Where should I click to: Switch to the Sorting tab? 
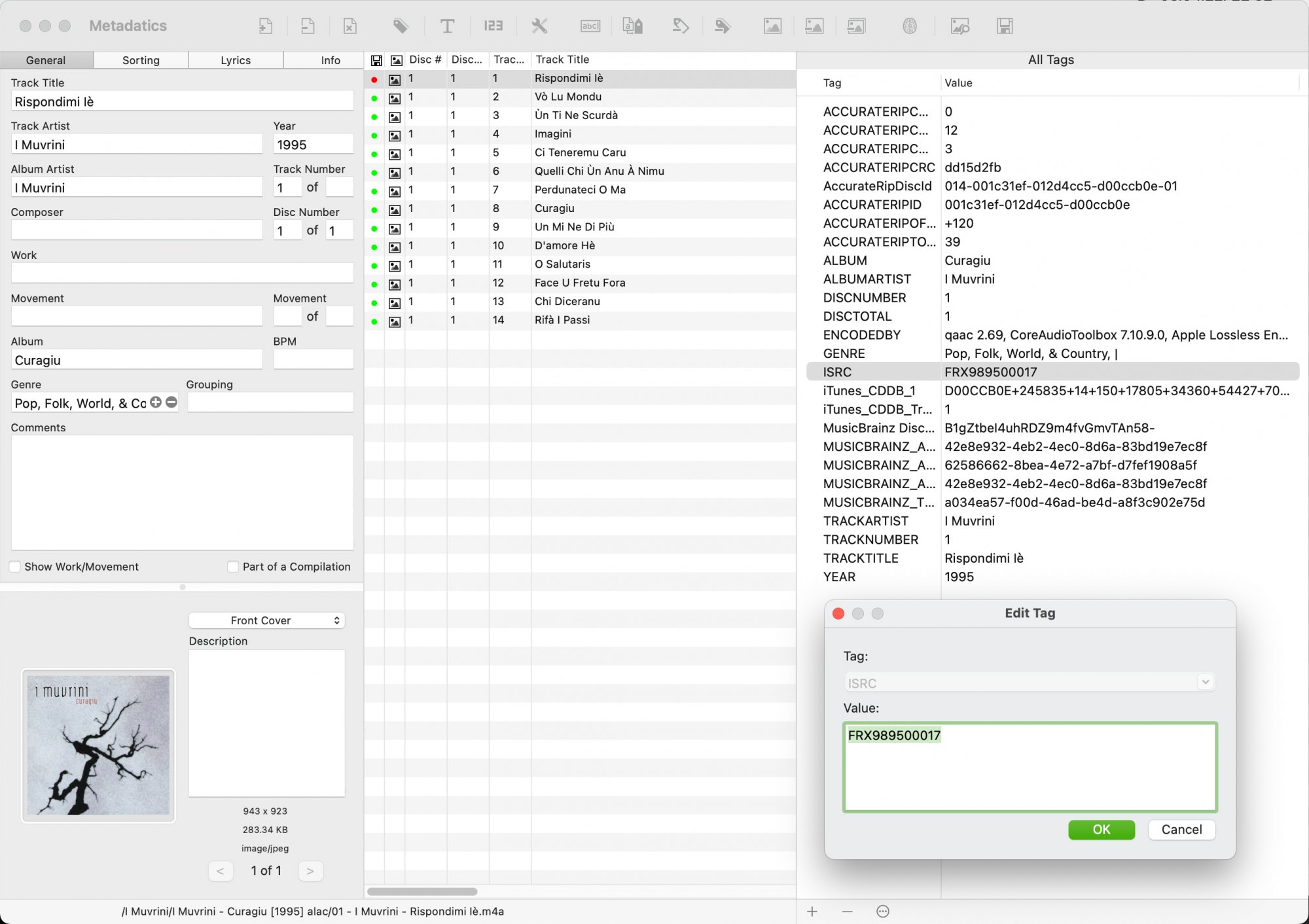pos(141,60)
